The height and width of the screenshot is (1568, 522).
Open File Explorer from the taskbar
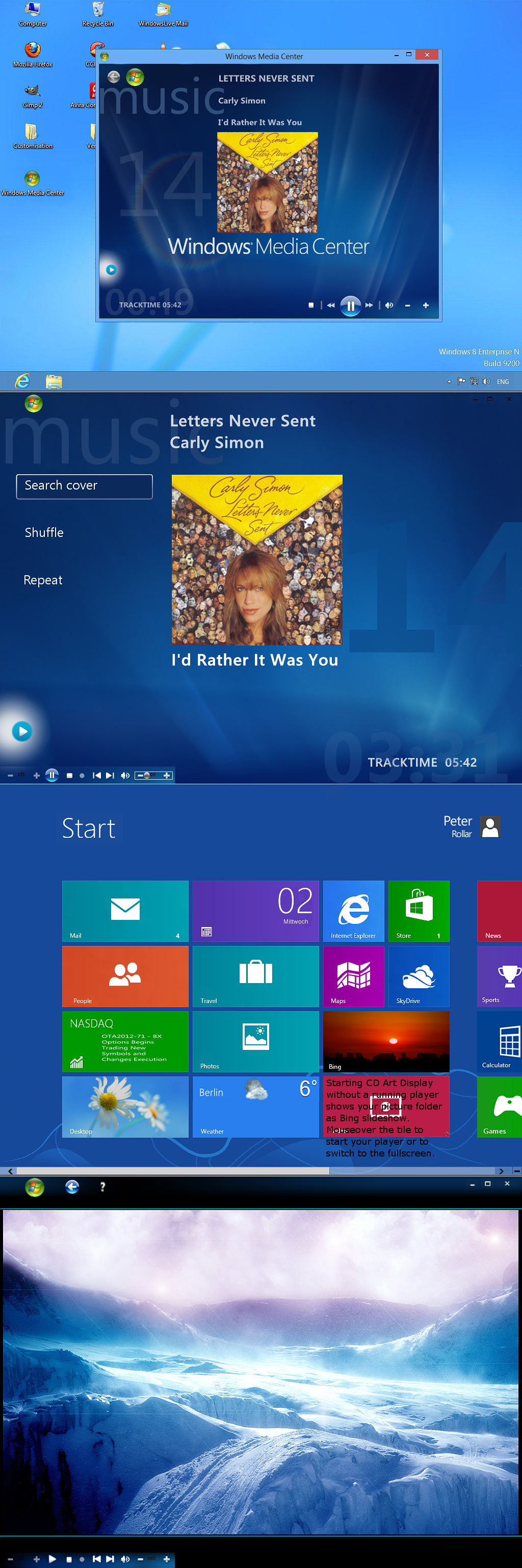point(54,381)
